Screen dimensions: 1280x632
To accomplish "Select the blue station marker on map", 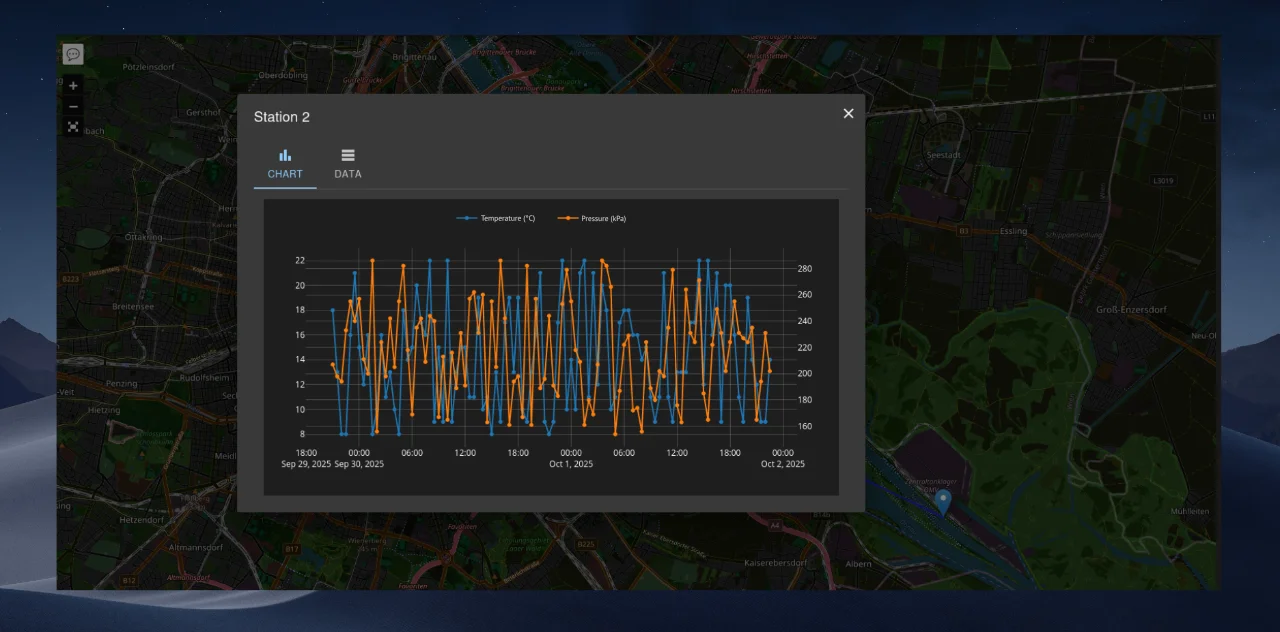I will coord(942,501).
